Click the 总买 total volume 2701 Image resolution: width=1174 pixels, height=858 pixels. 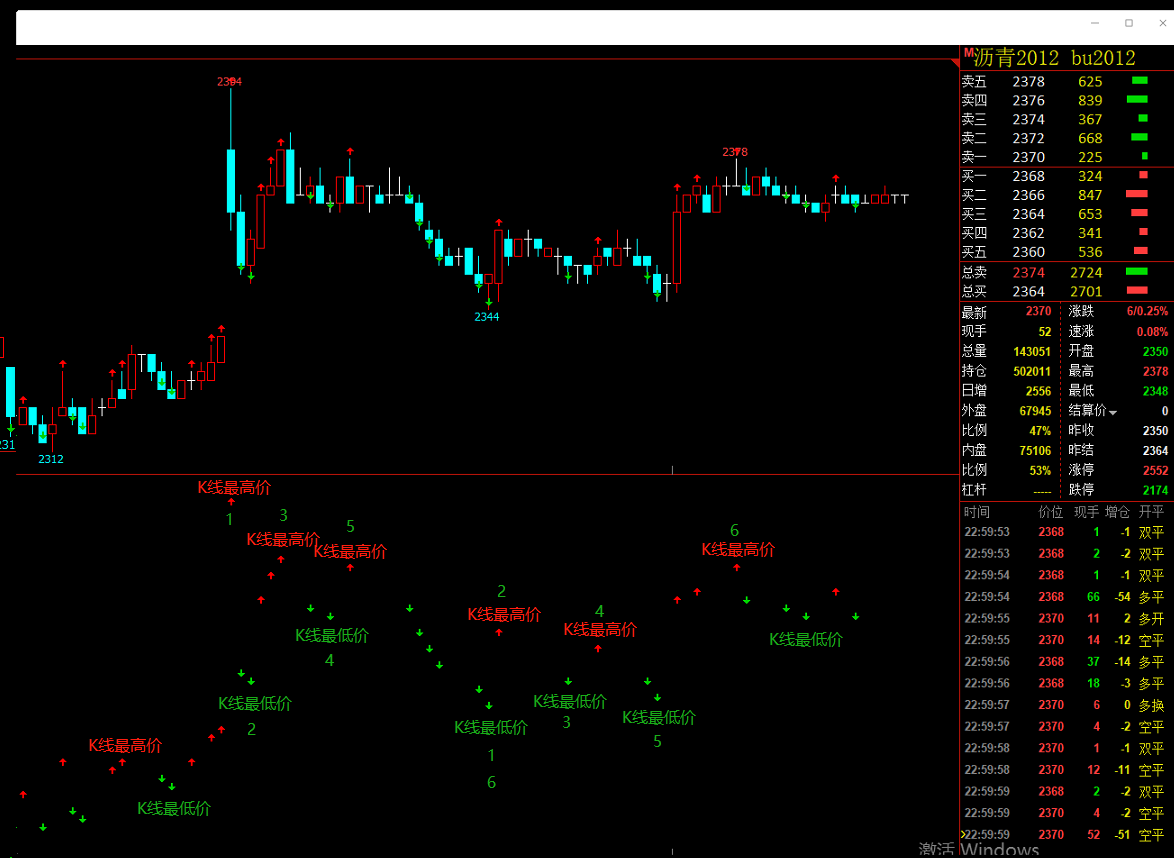(1086, 292)
